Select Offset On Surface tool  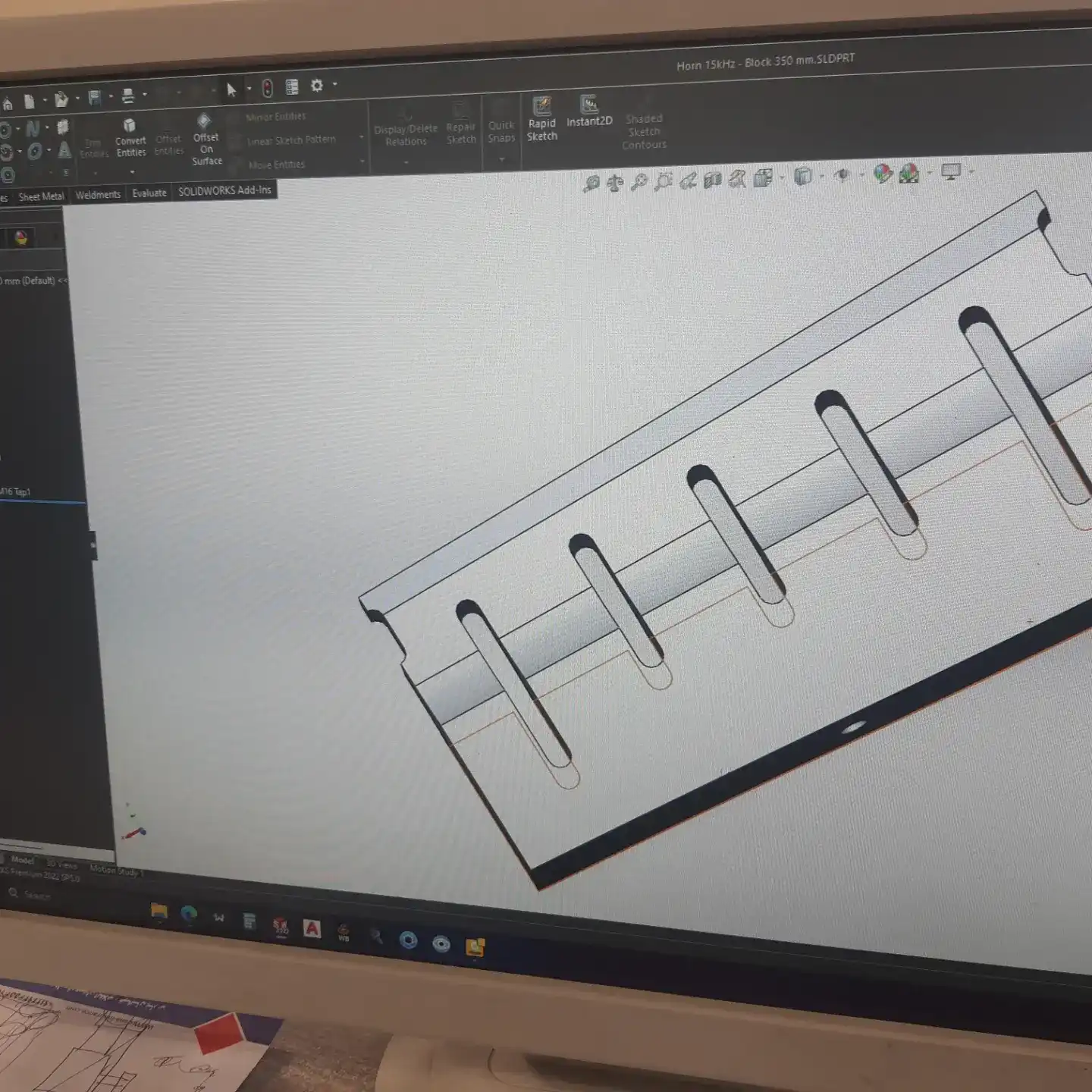(x=206, y=140)
